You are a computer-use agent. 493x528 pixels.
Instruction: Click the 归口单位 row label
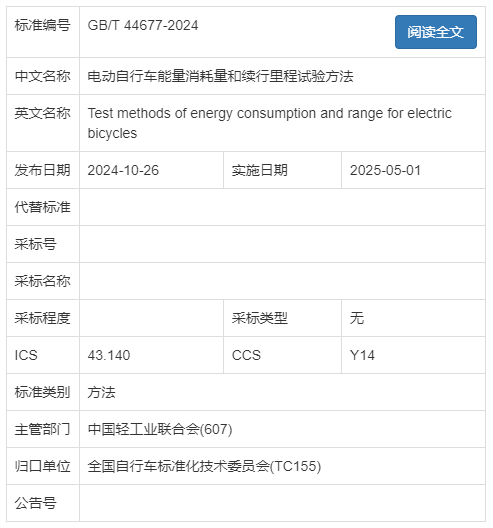pyautogui.click(x=42, y=466)
